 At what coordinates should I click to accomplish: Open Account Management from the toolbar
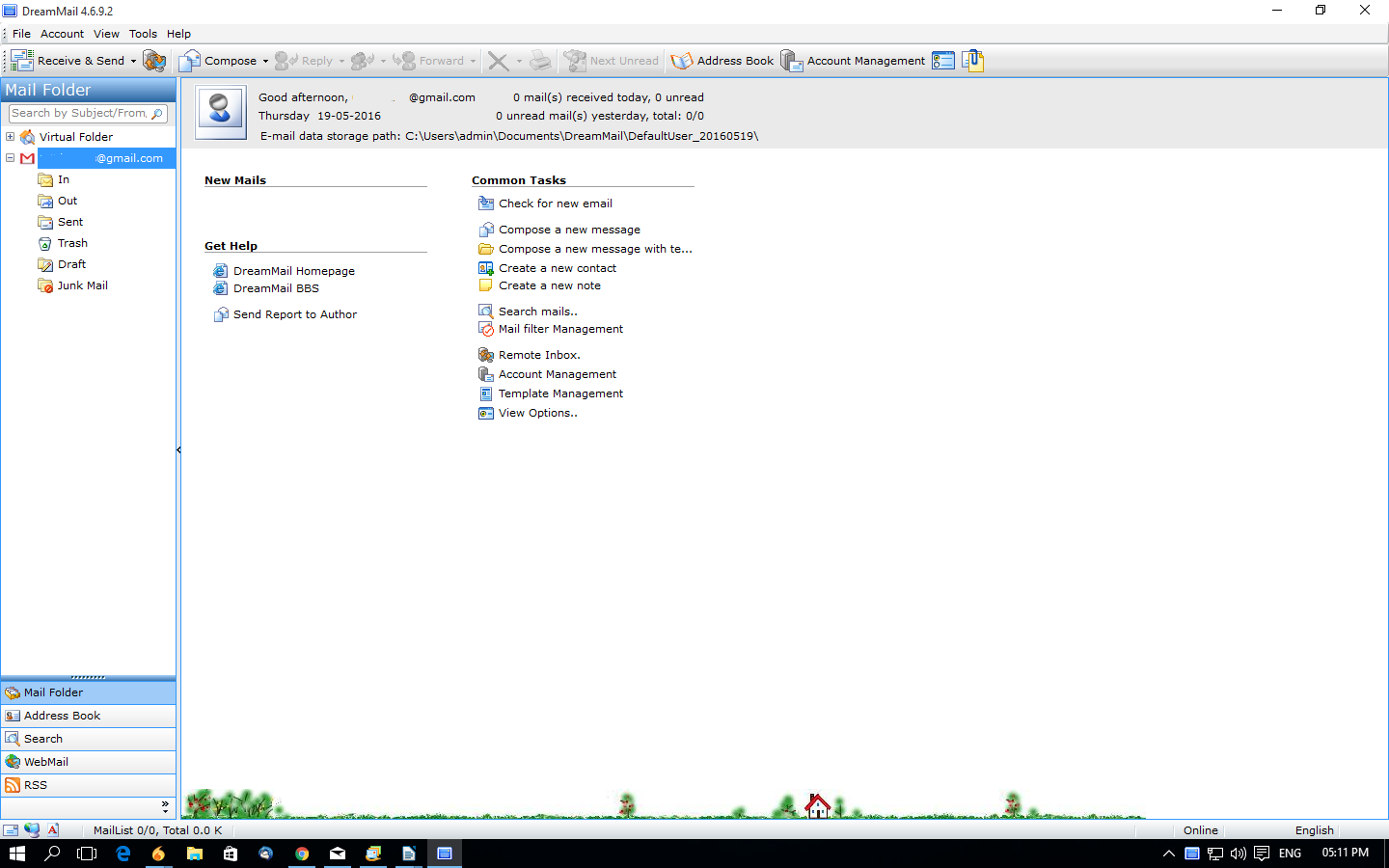click(853, 61)
